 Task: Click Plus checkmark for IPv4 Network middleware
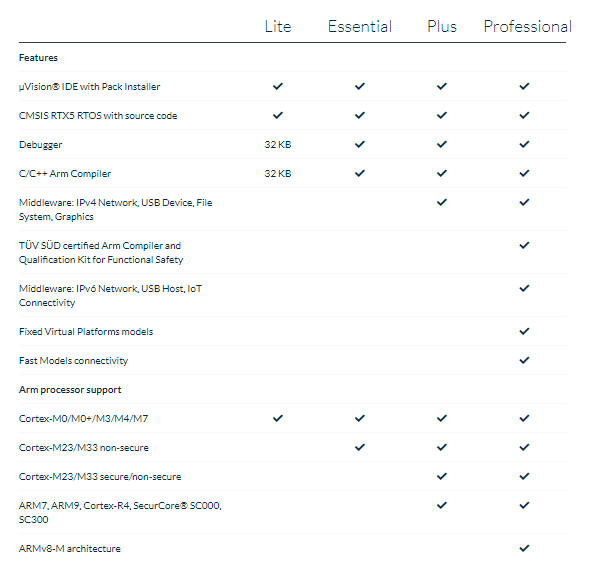pos(442,202)
